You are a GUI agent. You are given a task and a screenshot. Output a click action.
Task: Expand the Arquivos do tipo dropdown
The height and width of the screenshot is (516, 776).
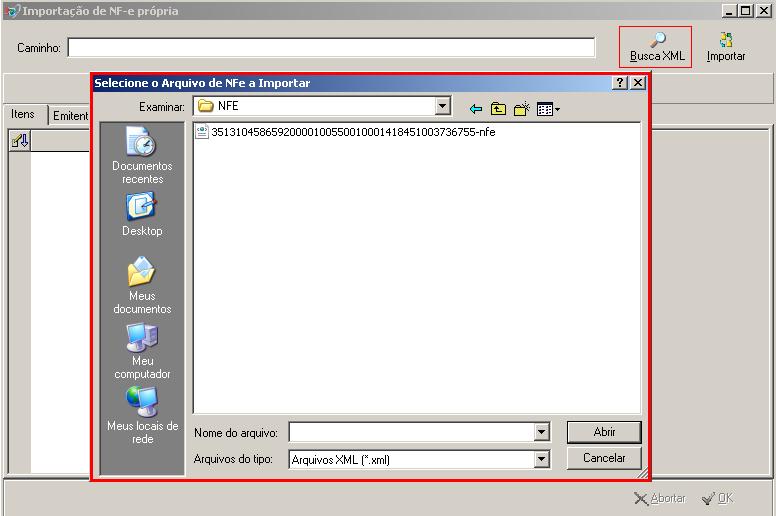542,459
